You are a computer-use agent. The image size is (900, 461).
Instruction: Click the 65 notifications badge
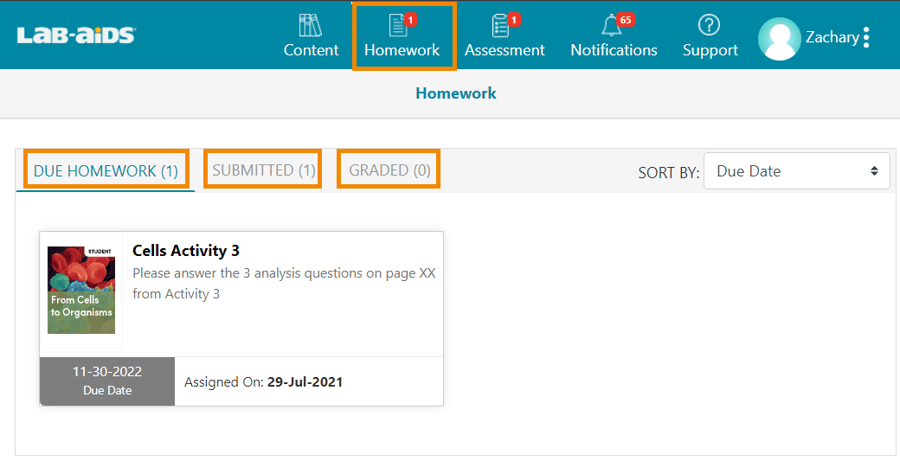pyautogui.click(x=626, y=19)
